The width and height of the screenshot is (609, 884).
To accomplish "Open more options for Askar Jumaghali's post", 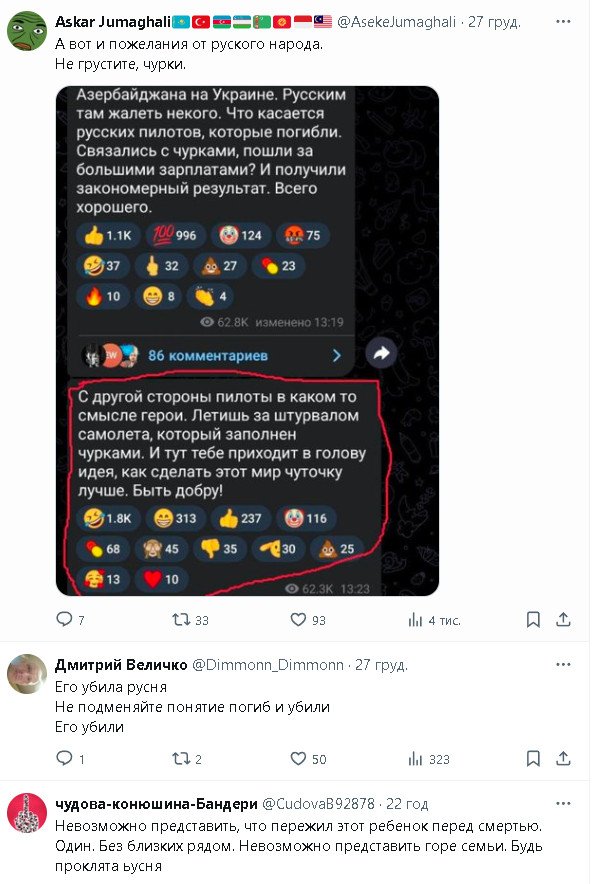I will pyautogui.click(x=564, y=20).
